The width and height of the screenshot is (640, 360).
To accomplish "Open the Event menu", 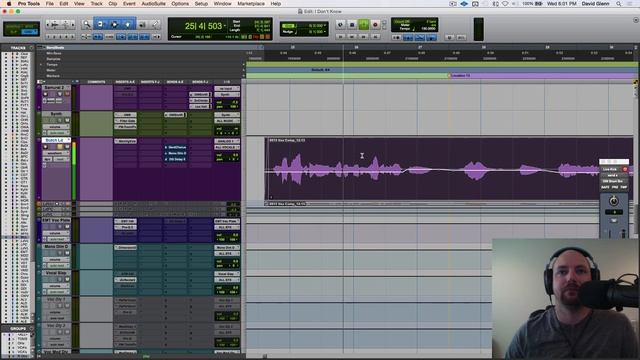I will (129, 4).
